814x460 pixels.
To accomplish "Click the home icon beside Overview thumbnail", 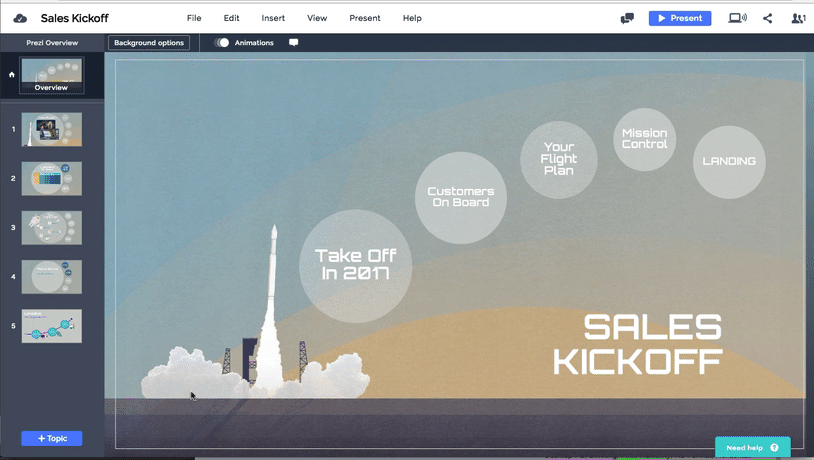I will pyautogui.click(x=11, y=74).
